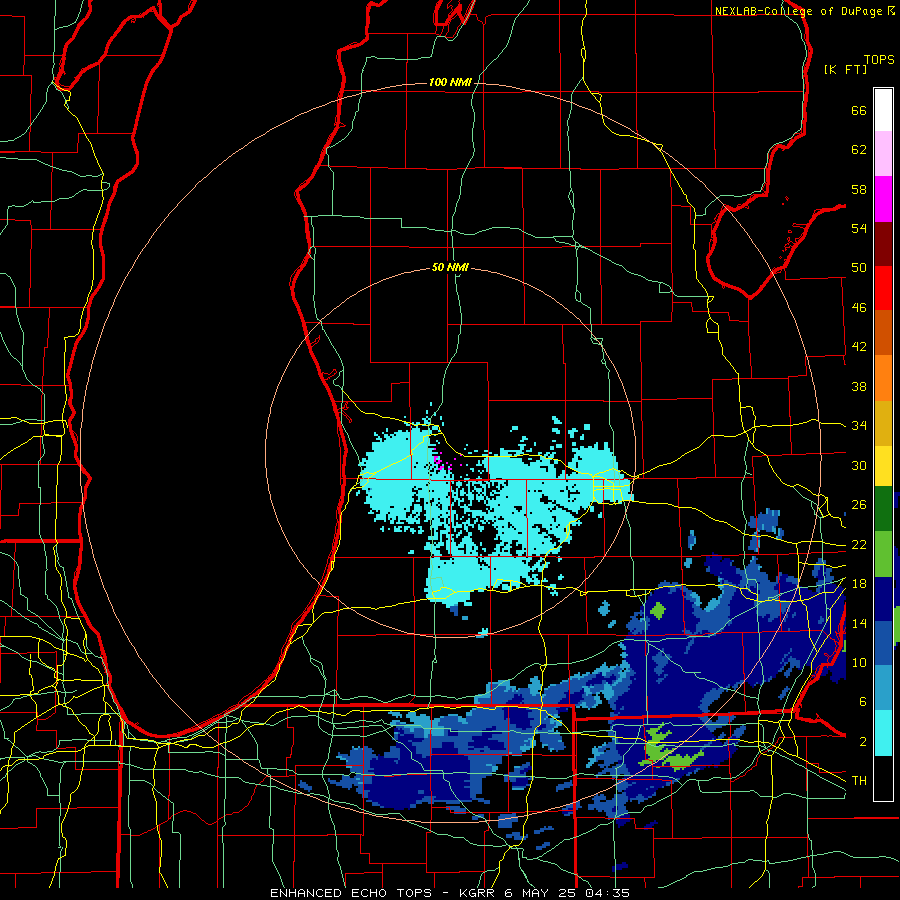Click the white swatch at top of TOPS legend
This screenshot has width=900, height=900.
pyautogui.click(x=883, y=110)
